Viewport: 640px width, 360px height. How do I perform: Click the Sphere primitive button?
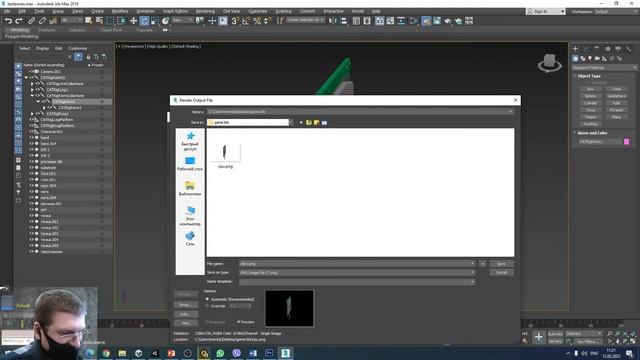point(590,96)
